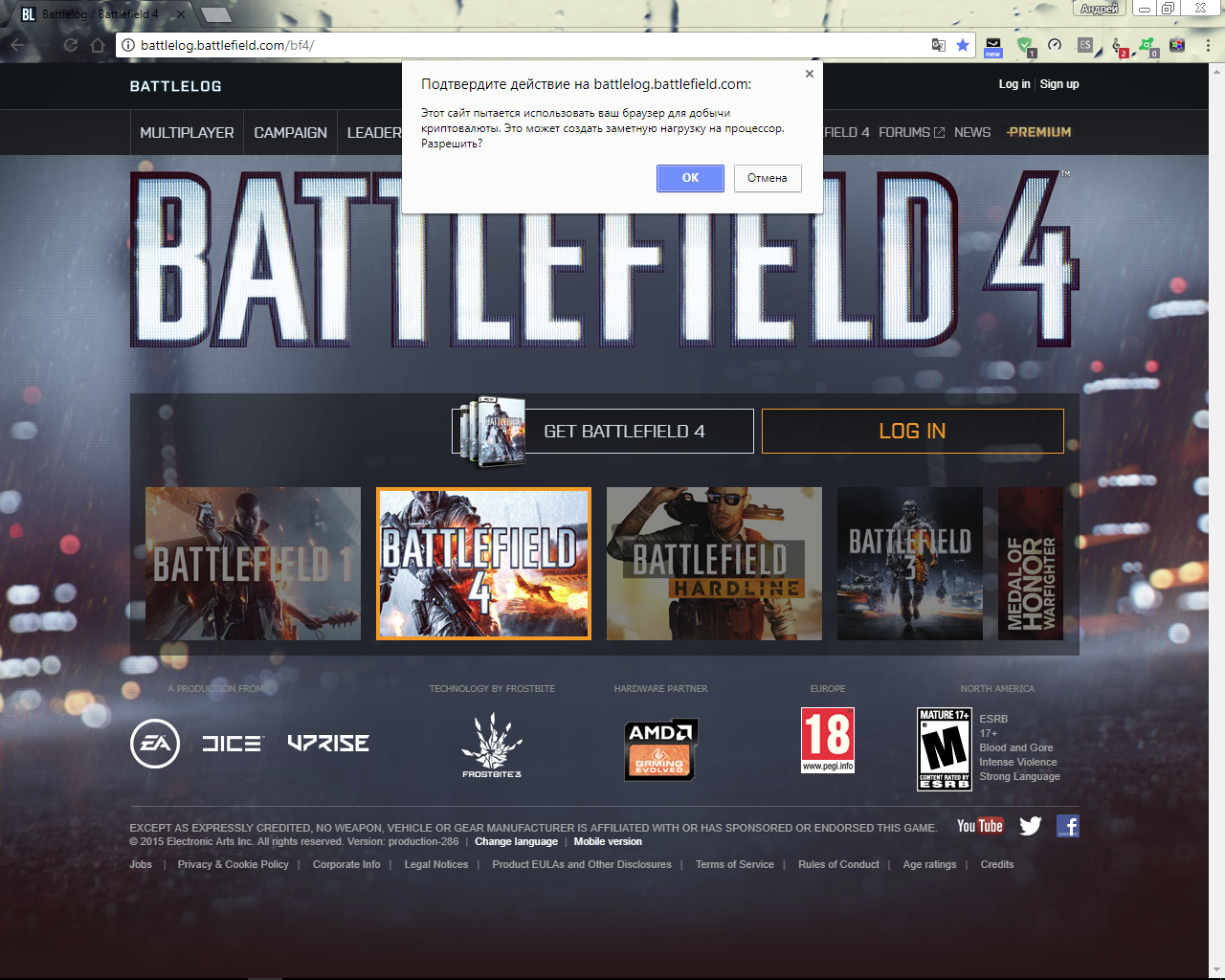Open the green shield adblock extension
Screen dimensions: 1225x980
[1026, 46]
